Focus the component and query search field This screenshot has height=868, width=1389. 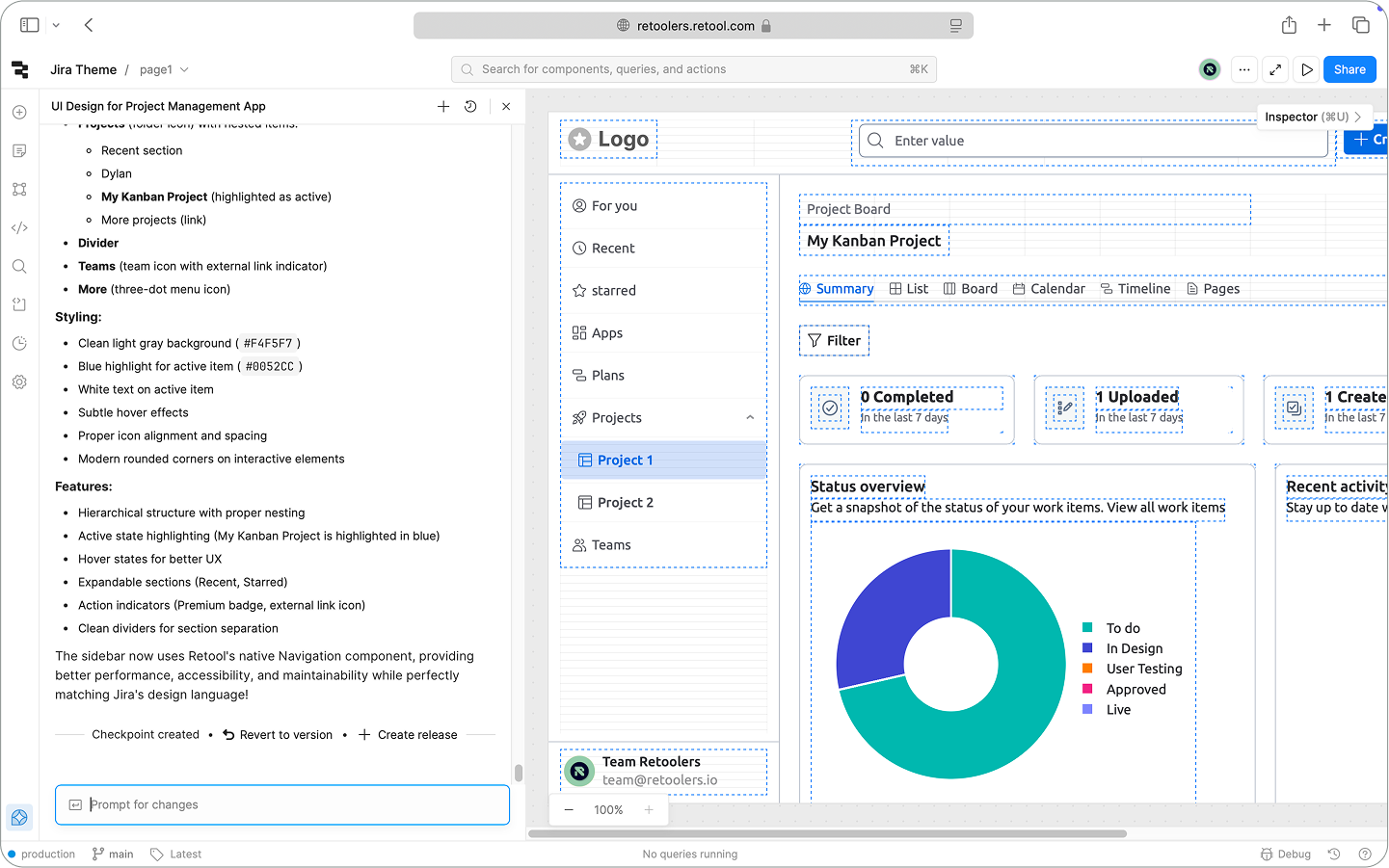(x=694, y=69)
